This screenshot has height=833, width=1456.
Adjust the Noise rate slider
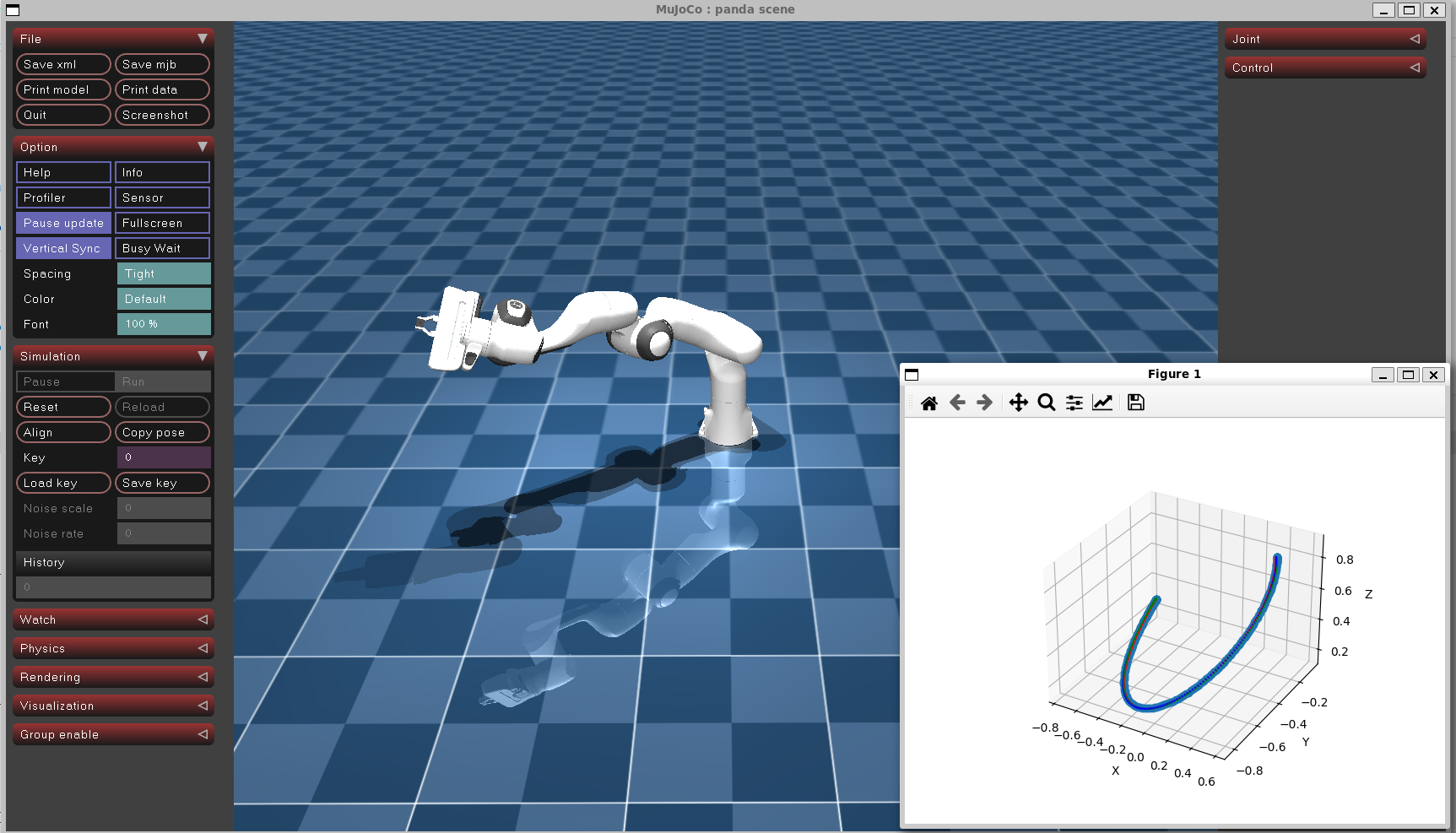164,533
